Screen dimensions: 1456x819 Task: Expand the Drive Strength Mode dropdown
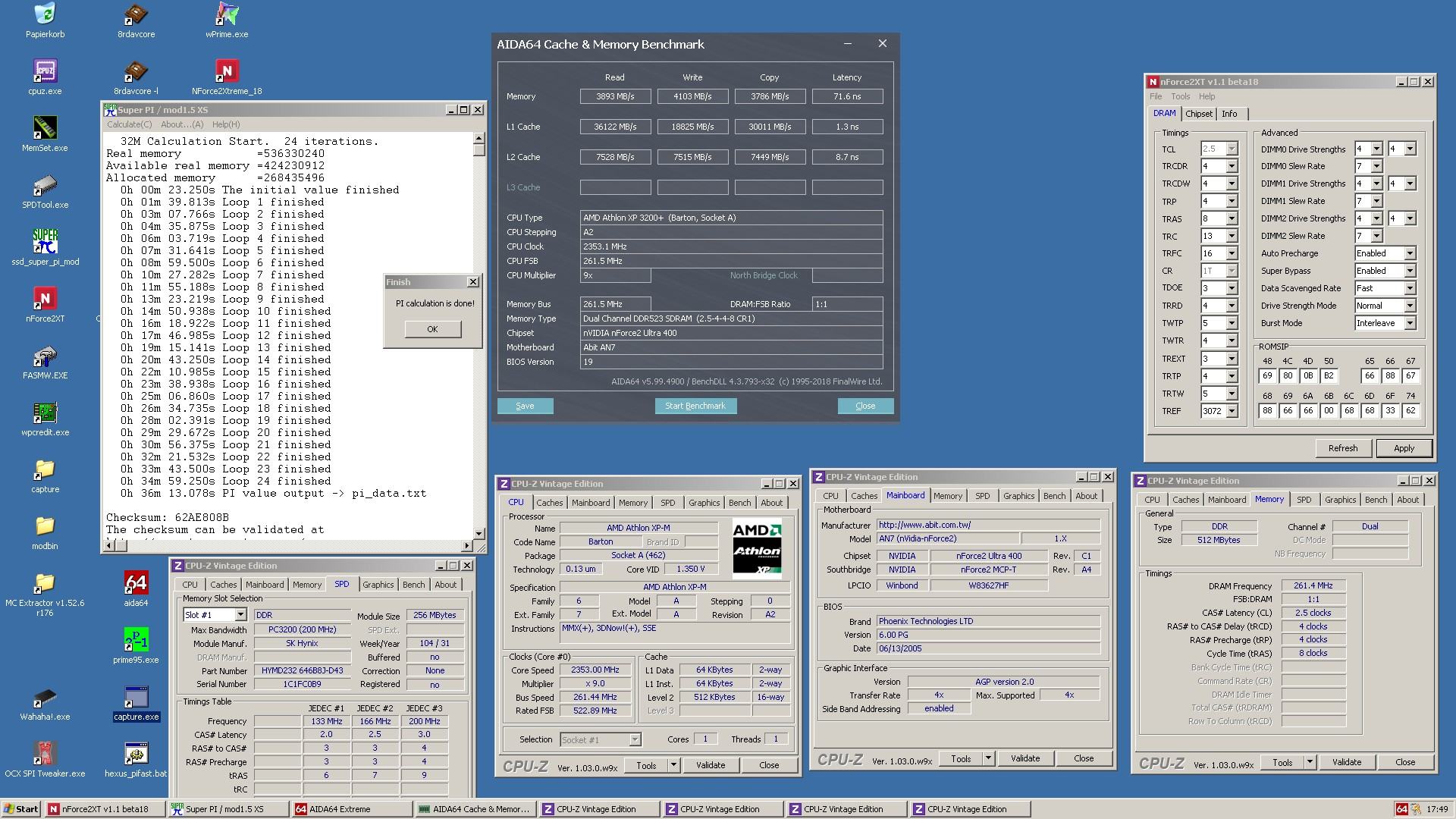coord(1410,306)
